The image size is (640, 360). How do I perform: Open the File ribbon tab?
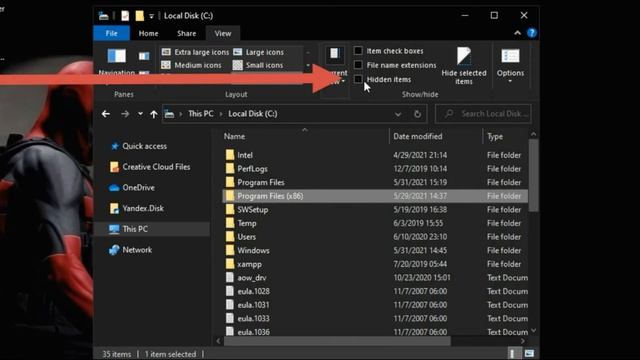tap(111, 33)
